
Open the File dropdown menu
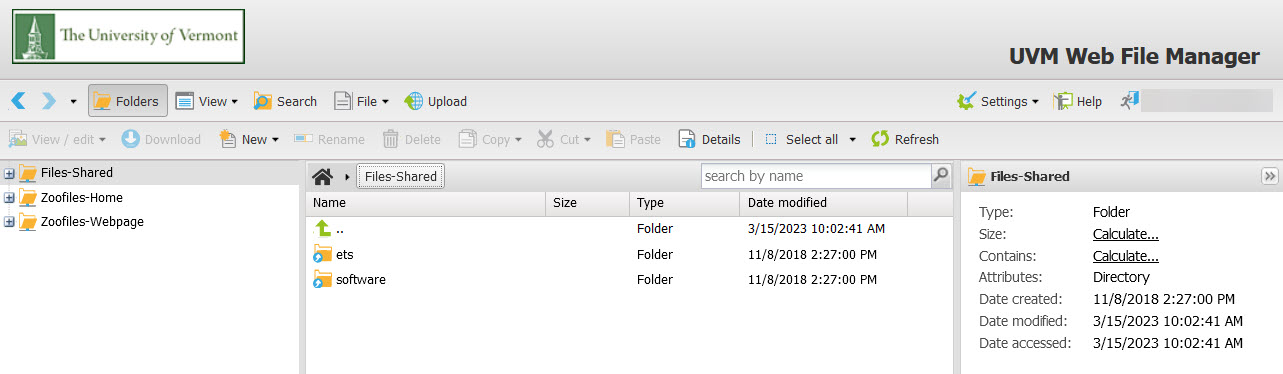click(361, 101)
